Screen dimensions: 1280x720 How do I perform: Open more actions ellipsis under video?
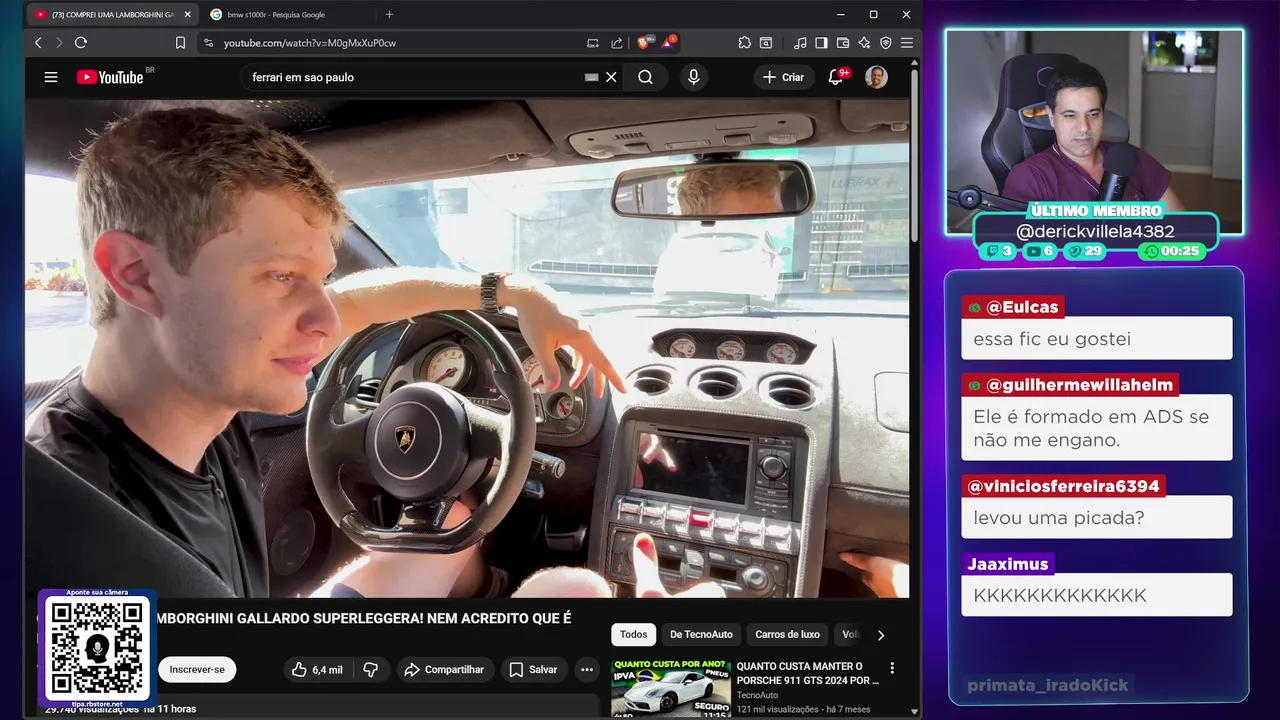[588, 670]
